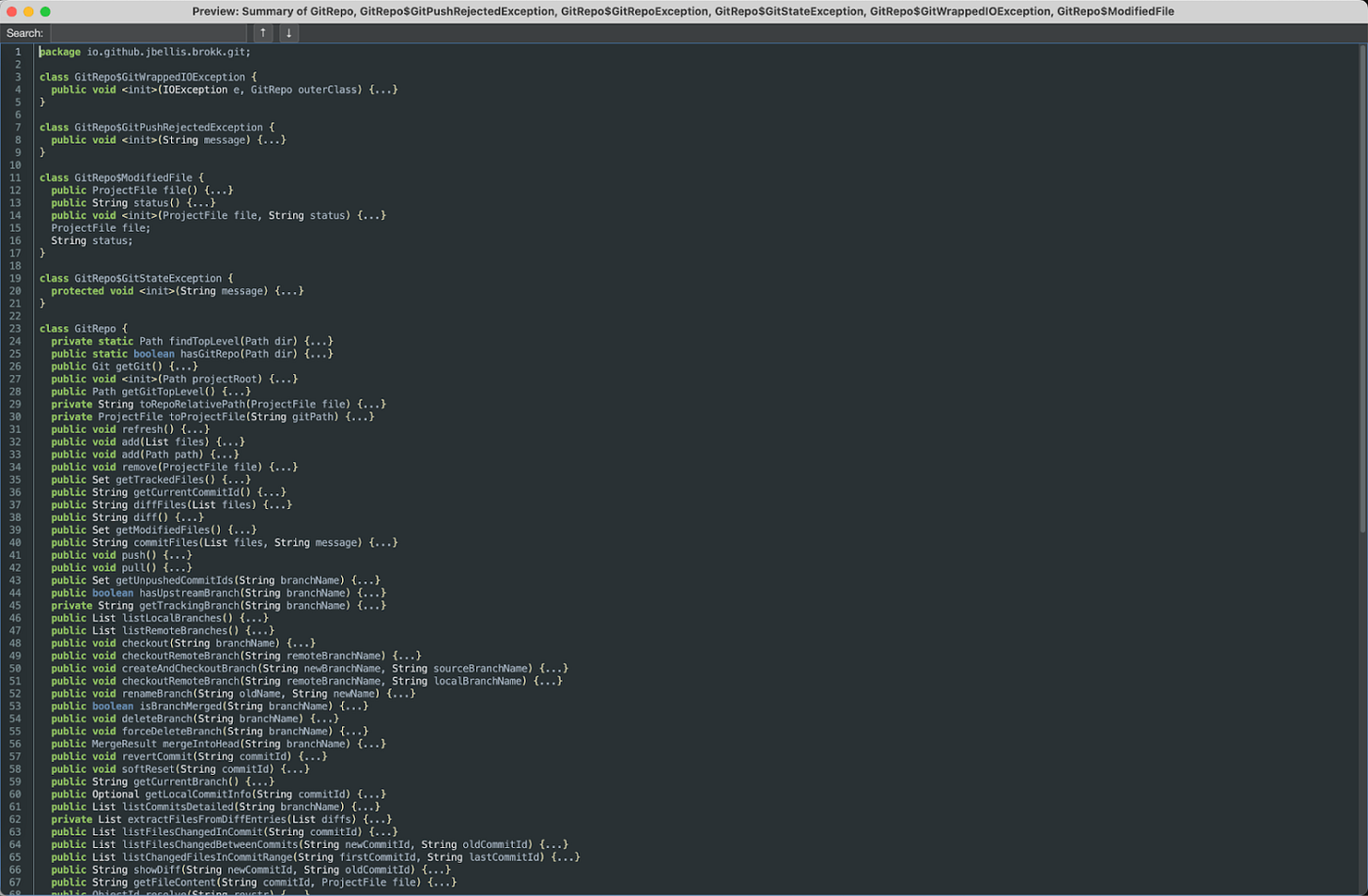Click the findTopLevel(Path dir) method line
1368x896 pixels.
(193, 341)
